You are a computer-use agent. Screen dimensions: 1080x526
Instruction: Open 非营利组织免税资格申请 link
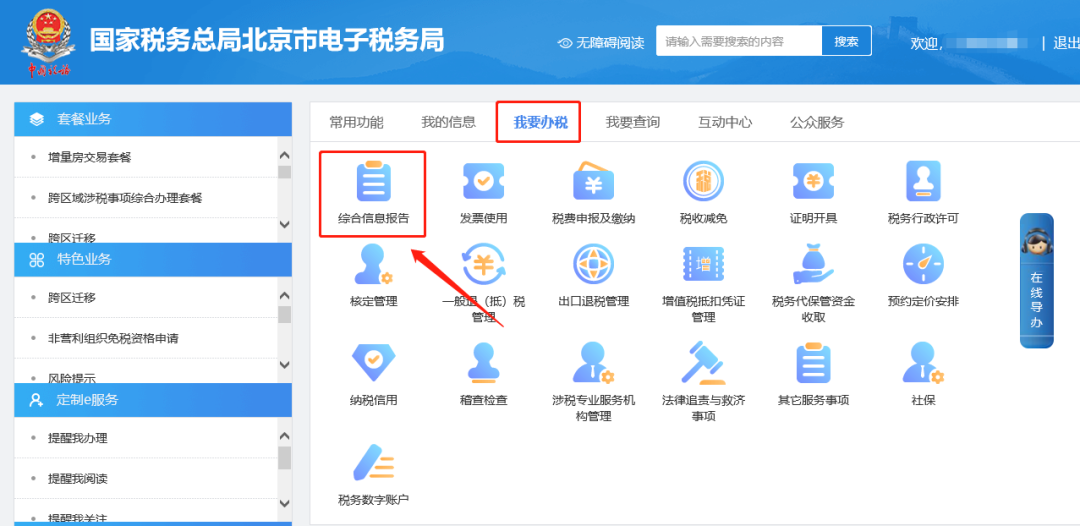[x=114, y=339]
